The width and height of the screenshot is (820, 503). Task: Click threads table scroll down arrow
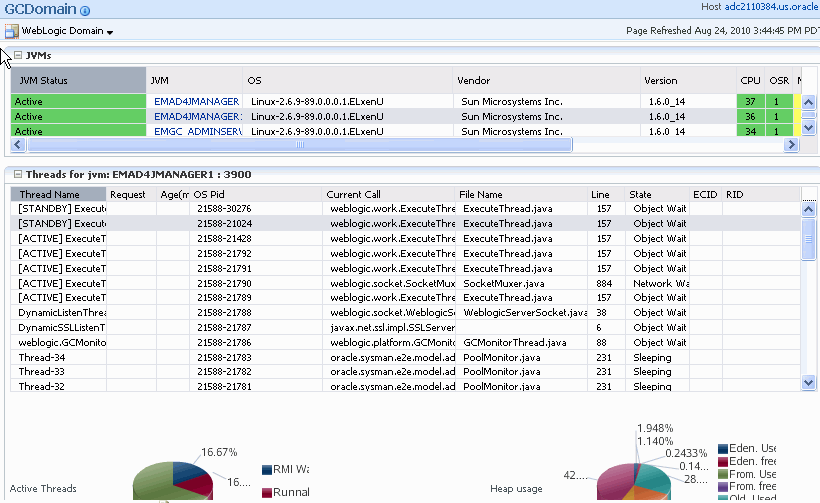click(808, 383)
